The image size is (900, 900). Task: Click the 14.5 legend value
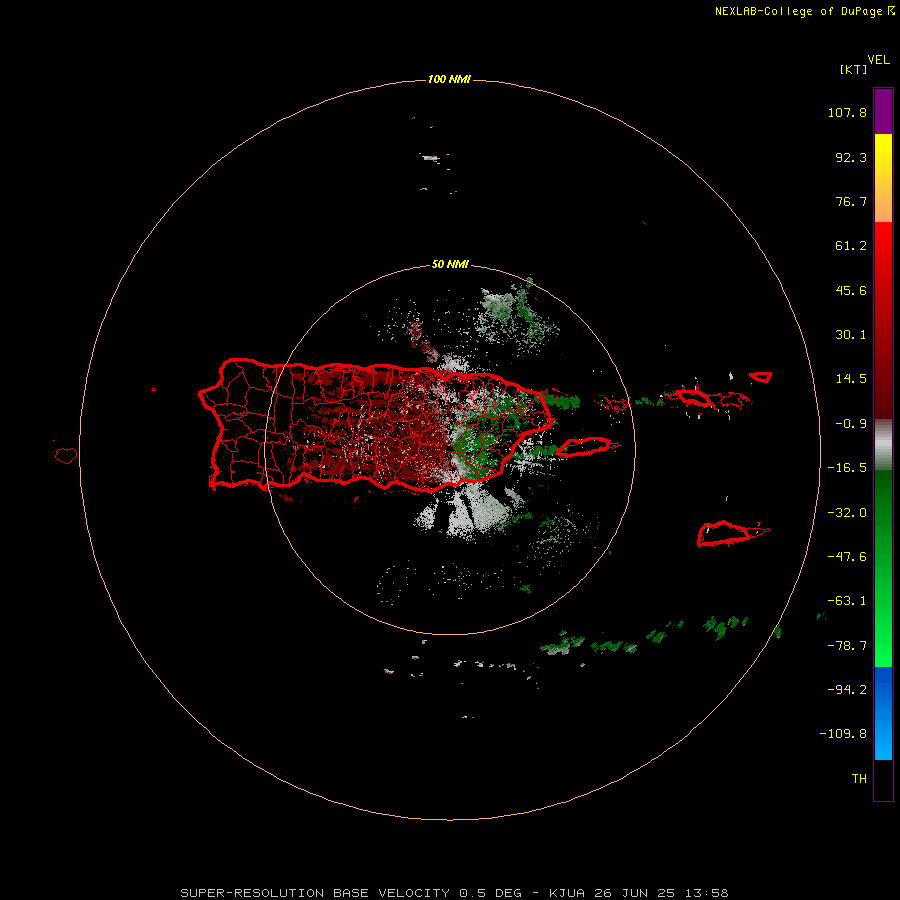tap(851, 379)
